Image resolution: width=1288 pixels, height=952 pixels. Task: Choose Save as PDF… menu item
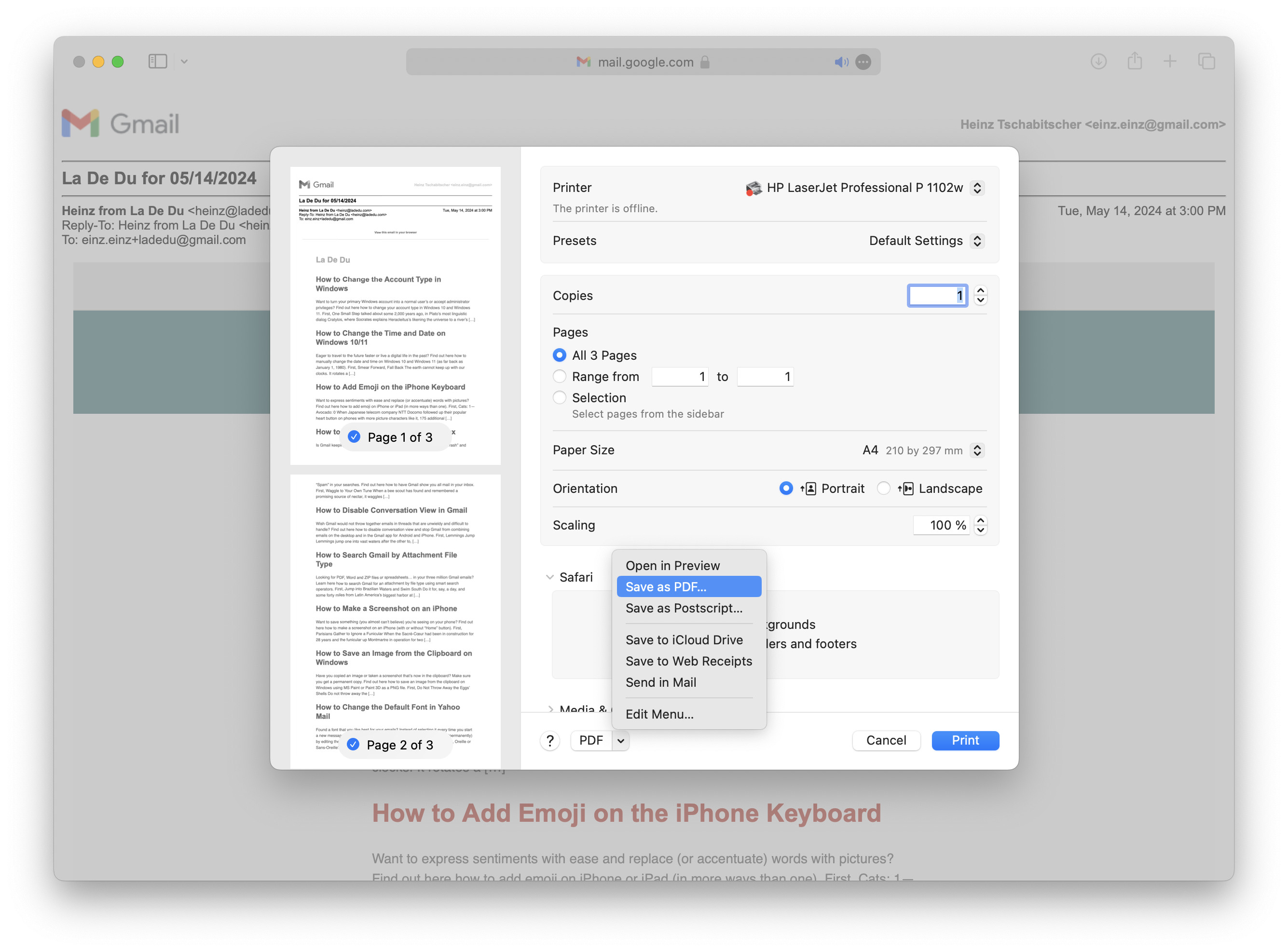[688, 586]
